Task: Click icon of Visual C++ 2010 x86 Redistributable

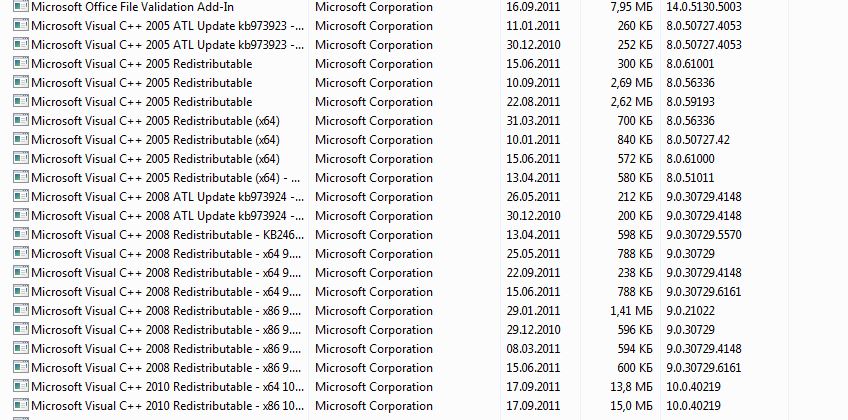Action: point(20,406)
